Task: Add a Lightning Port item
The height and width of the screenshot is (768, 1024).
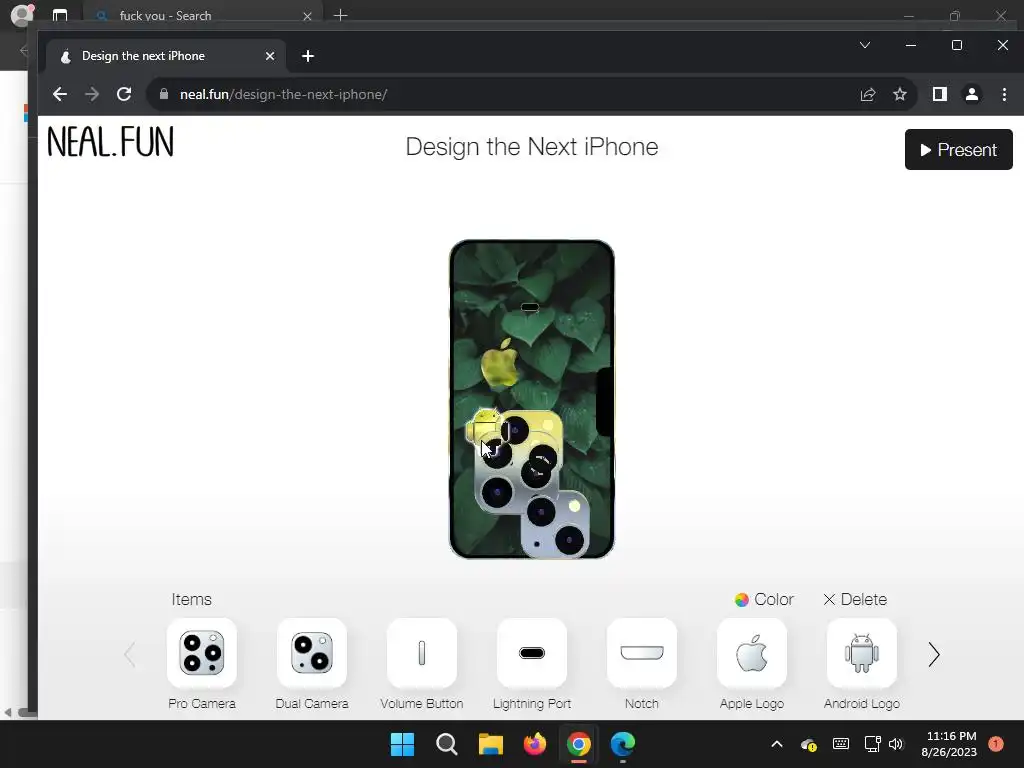Action: [x=532, y=653]
